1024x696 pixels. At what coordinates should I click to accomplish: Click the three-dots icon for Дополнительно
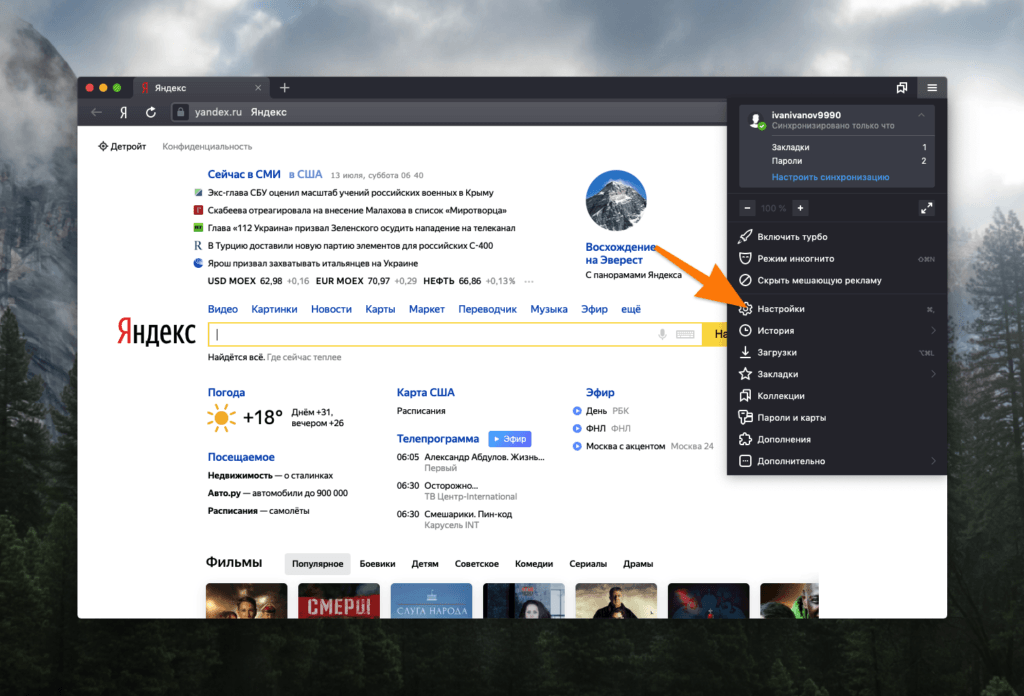tap(745, 461)
